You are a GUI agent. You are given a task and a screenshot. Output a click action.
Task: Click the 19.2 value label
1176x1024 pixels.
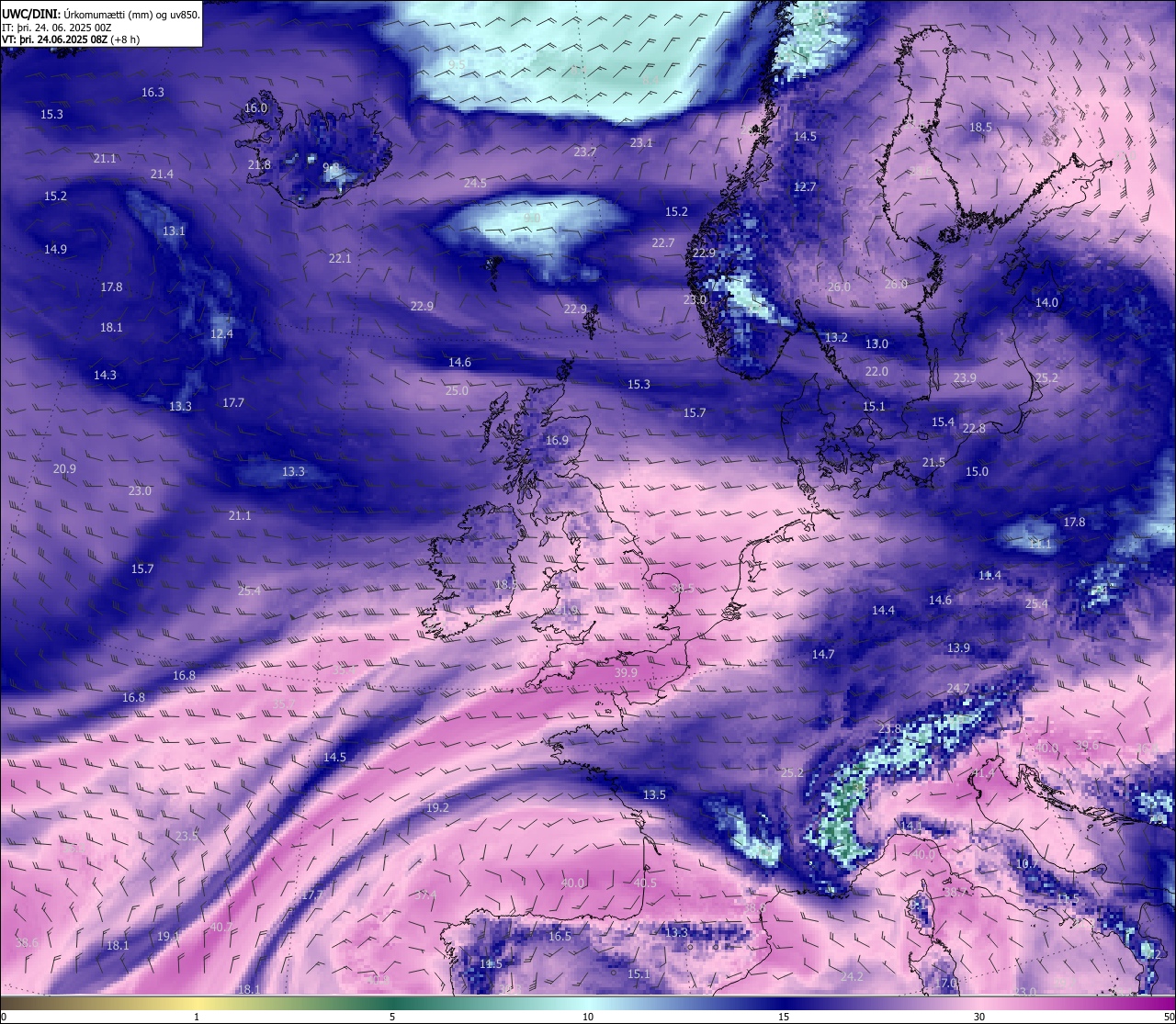pyautogui.click(x=437, y=807)
